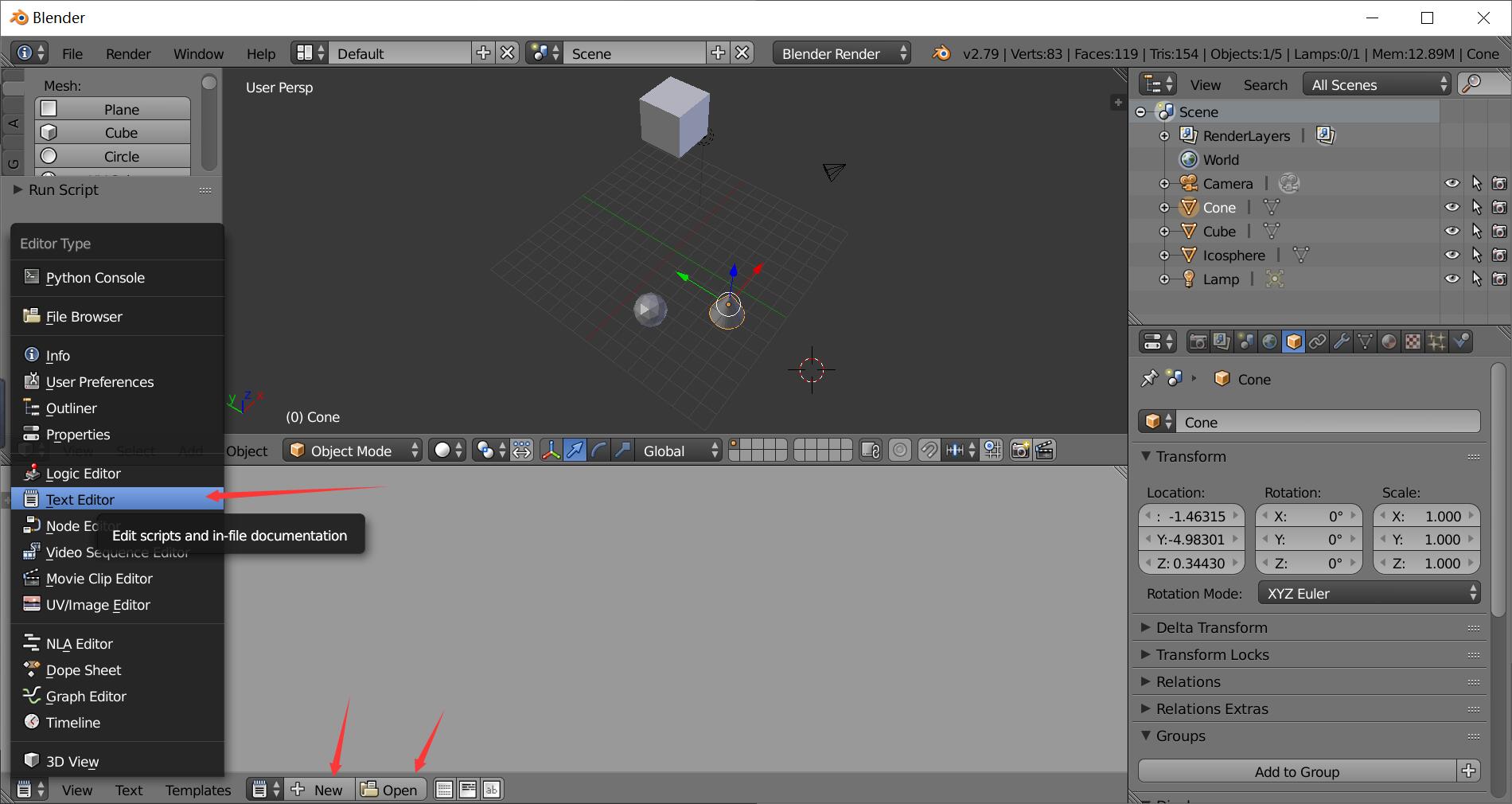Select the translate manipulator arrow icon

(575, 451)
